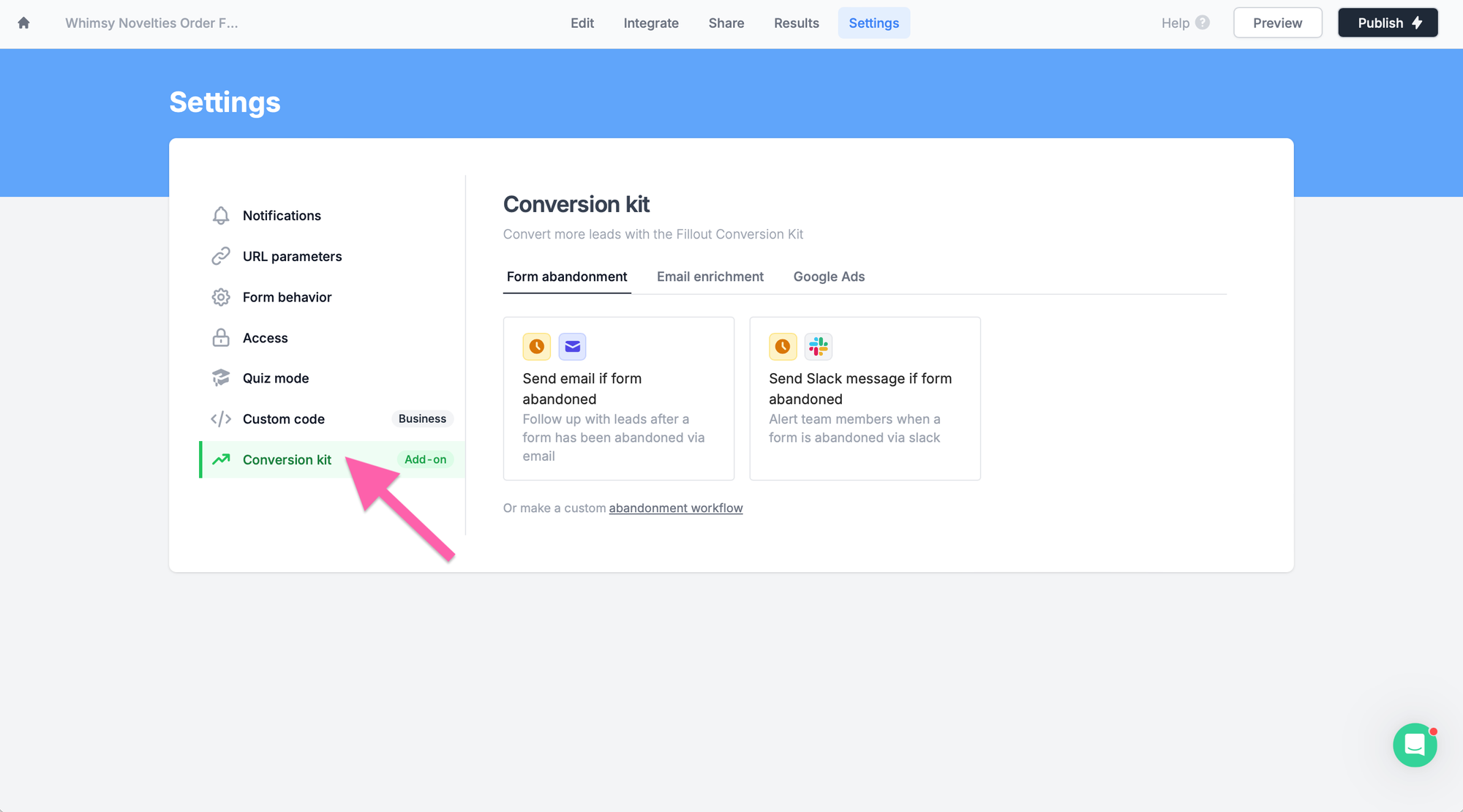Select the Email enrichment tab

pos(710,276)
